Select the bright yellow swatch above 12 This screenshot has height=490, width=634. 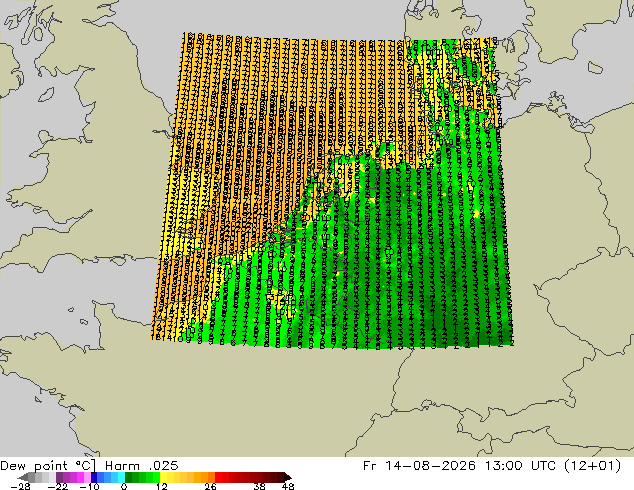163,477
